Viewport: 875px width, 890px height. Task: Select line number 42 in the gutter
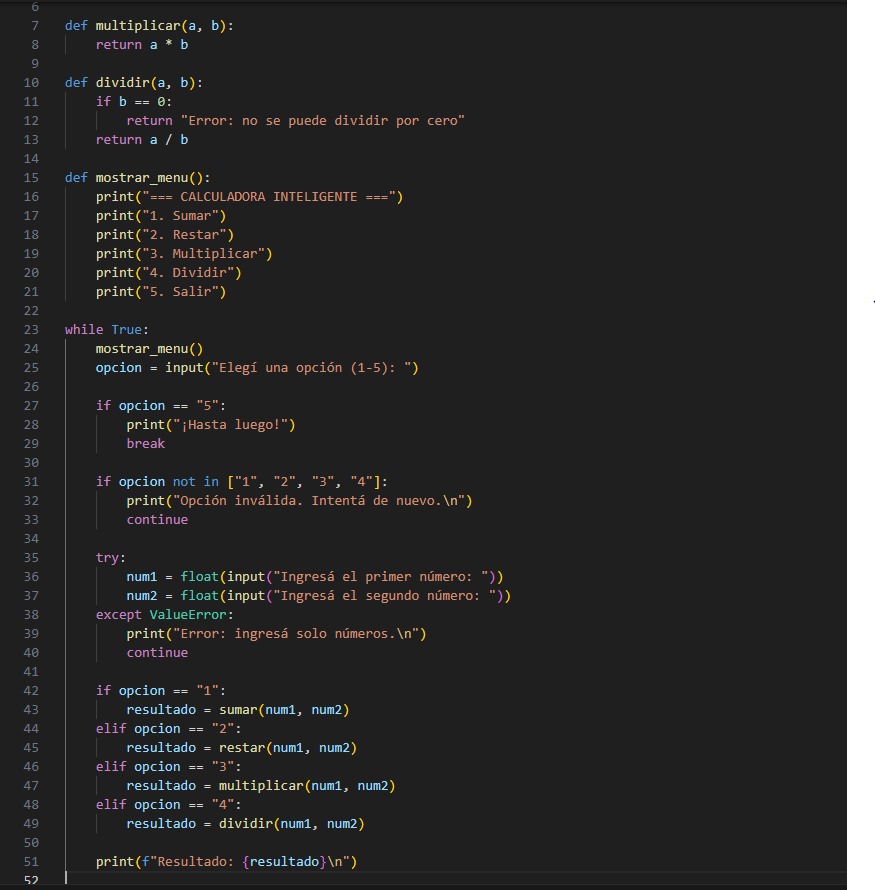tap(31, 690)
